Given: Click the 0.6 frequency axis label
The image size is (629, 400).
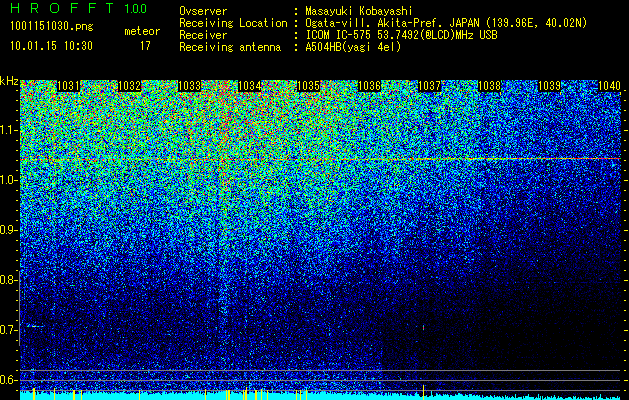Looking at the screenshot, I should (8, 380).
